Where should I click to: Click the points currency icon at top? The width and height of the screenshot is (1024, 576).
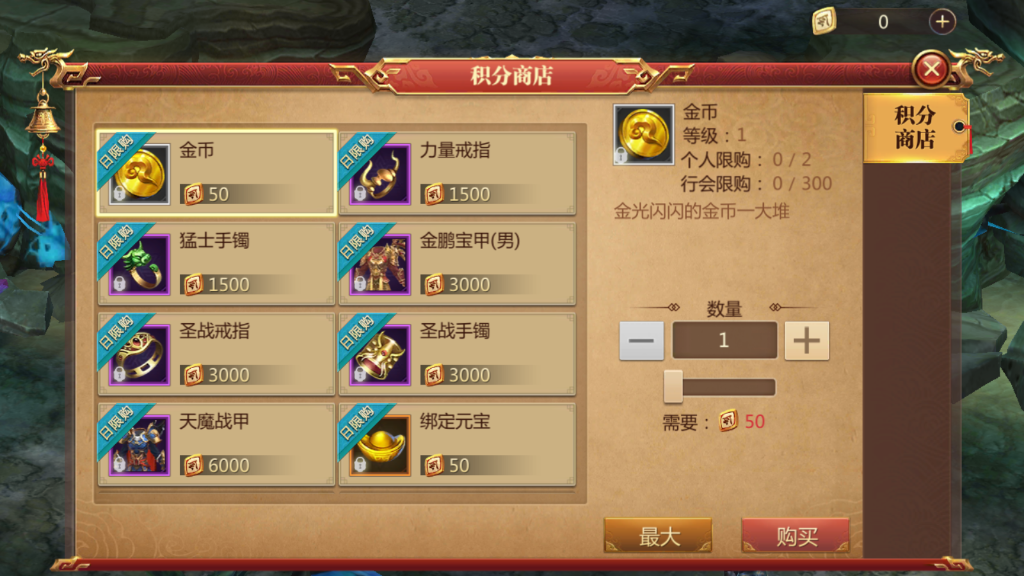[824, 22]
